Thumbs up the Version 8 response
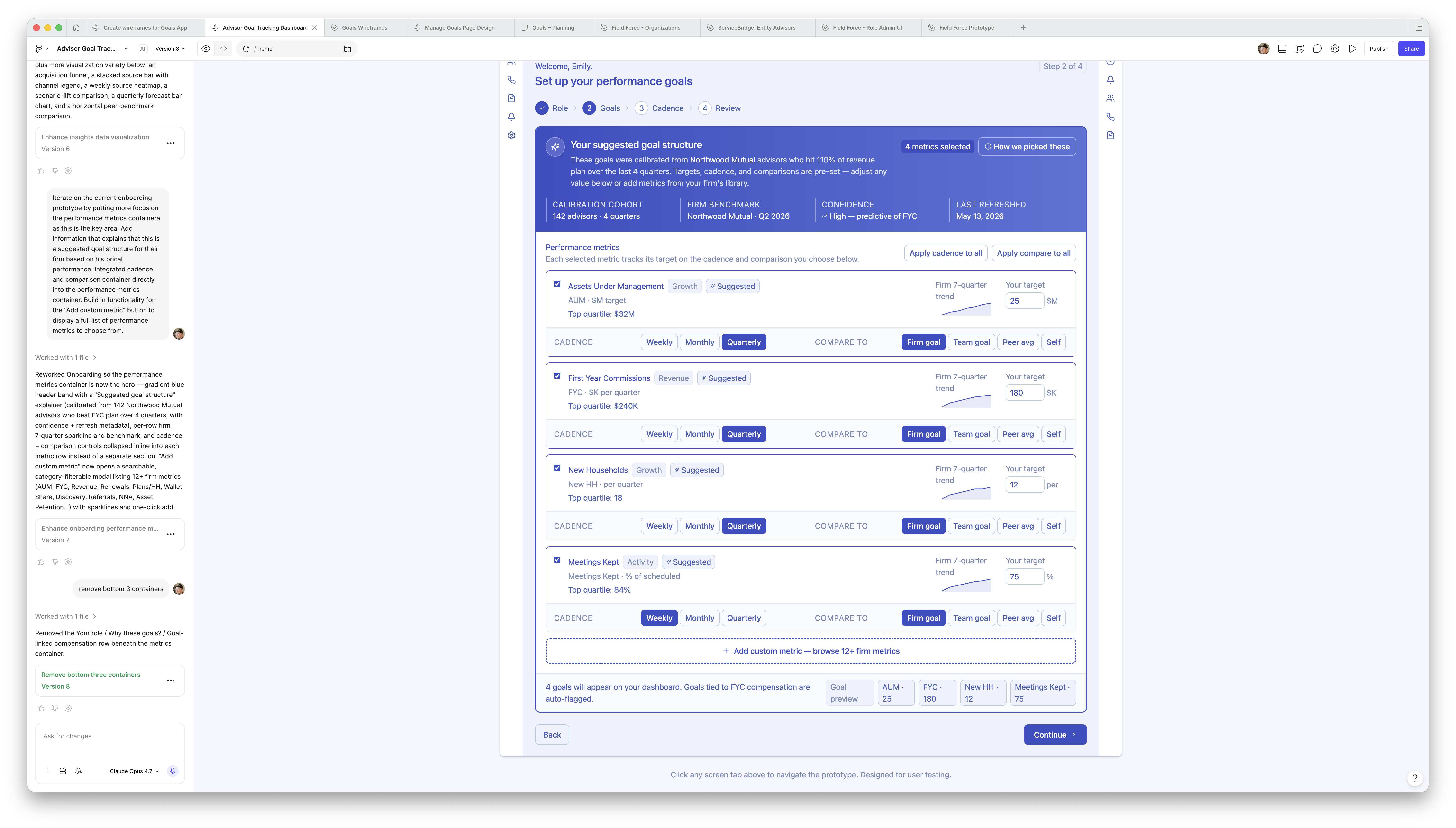 coord(41,708)
